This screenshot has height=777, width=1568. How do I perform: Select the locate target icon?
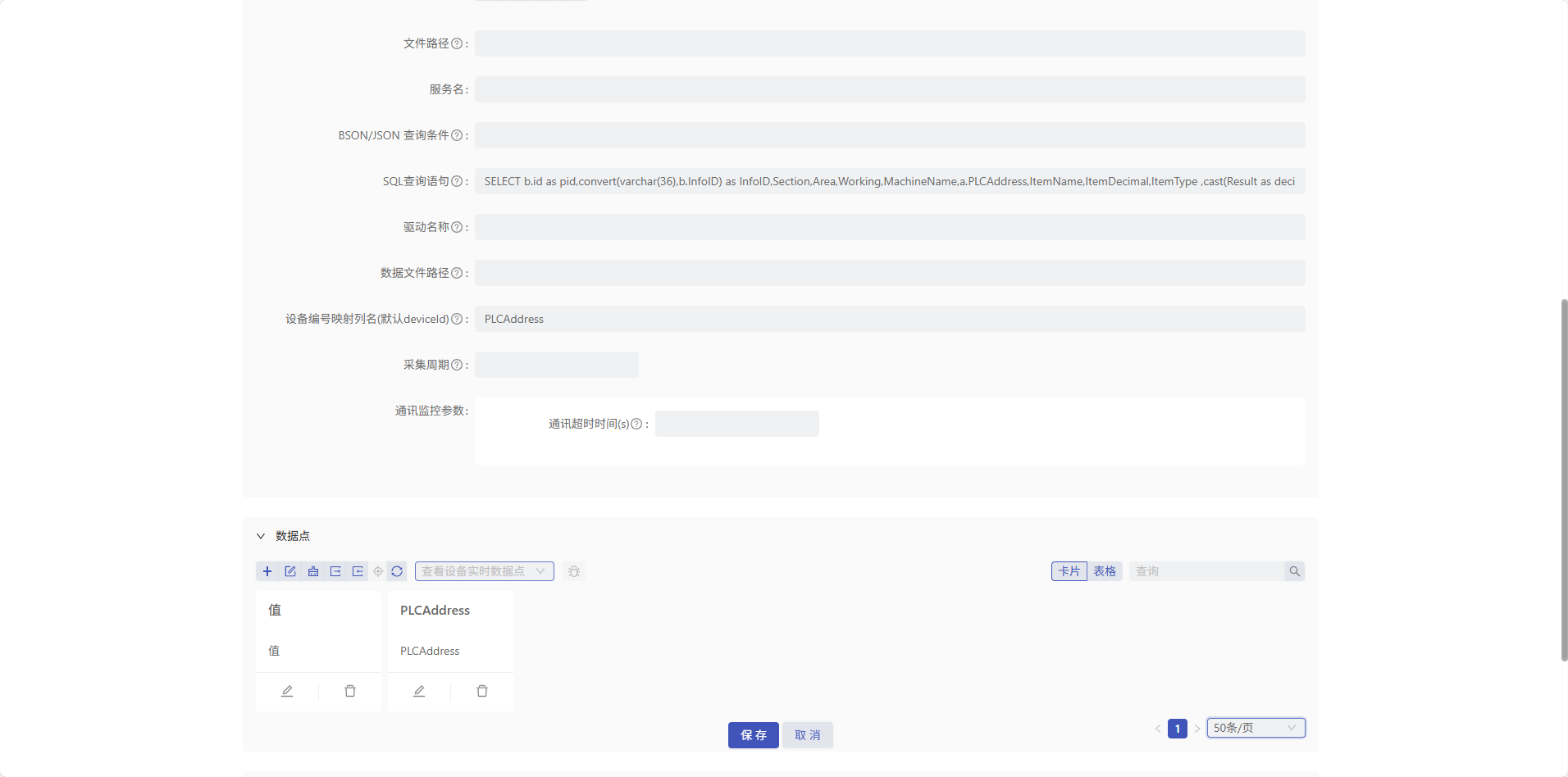377,571
